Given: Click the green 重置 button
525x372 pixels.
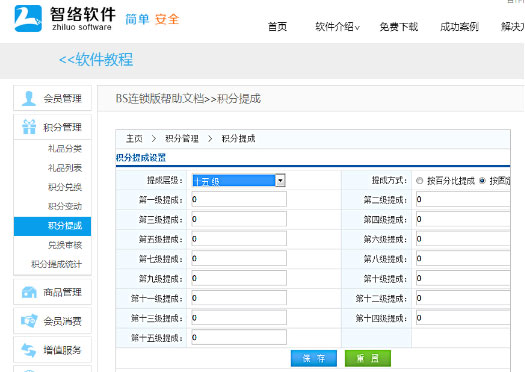Looking at the screenshot, I should 368,358.
